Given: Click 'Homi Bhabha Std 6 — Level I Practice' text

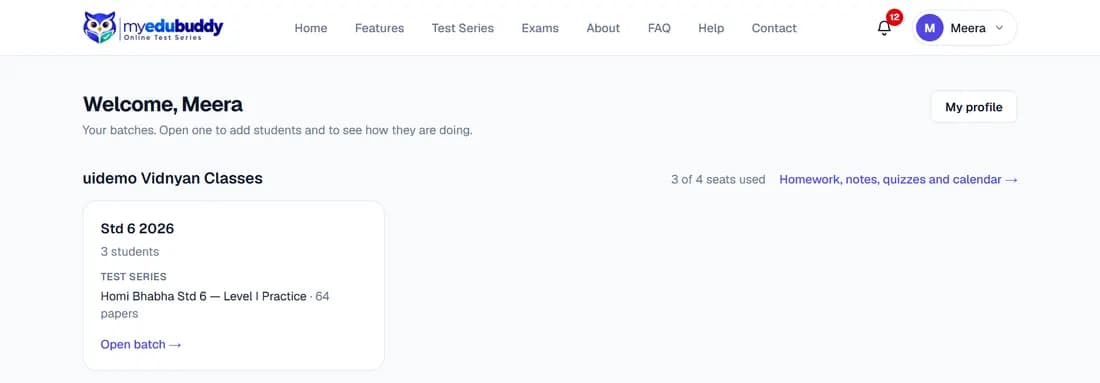Looking at the screenshot, I should click(x=203, y=297).
